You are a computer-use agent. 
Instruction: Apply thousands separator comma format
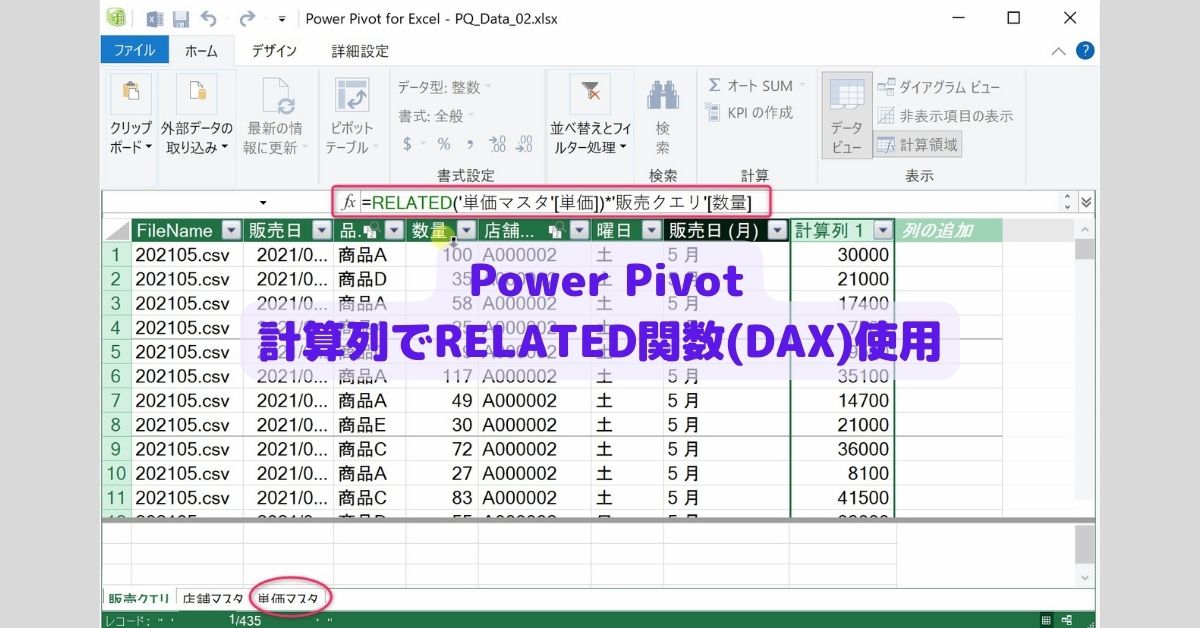[468, 143]
